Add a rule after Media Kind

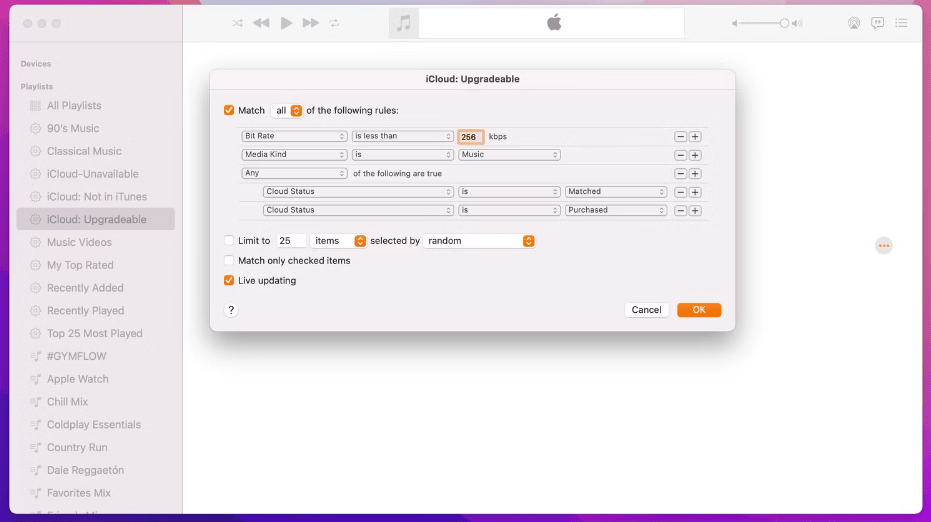pyautogui.click(x=695, y=155)
